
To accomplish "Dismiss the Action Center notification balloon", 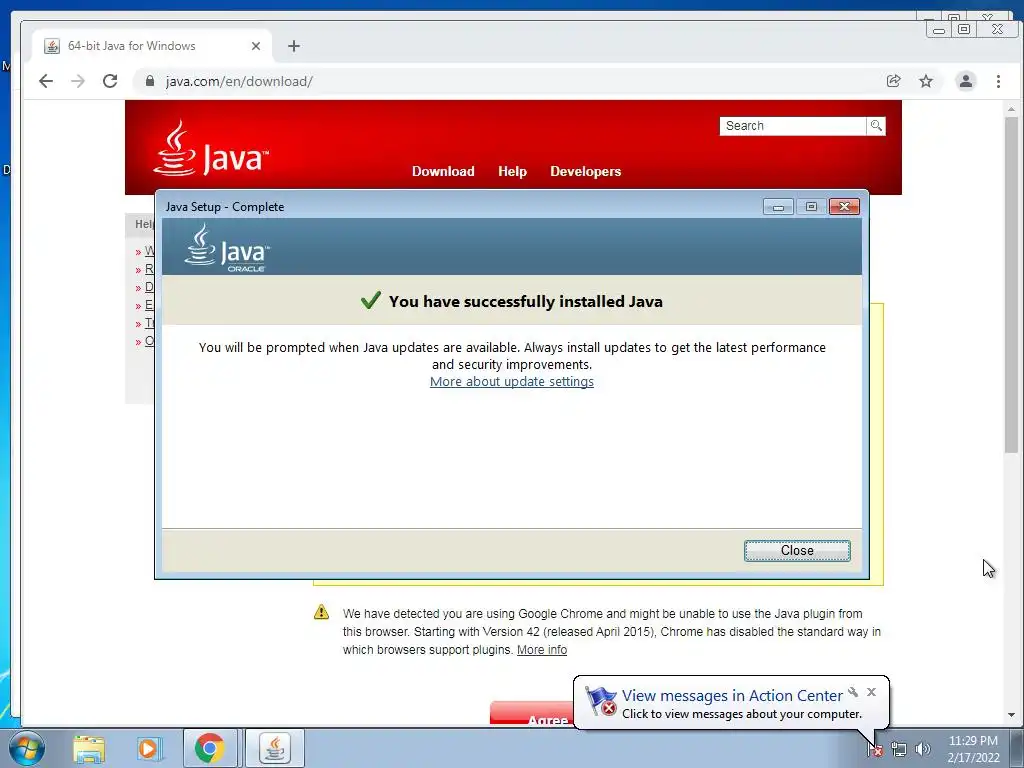I will (x=871, y=692).
